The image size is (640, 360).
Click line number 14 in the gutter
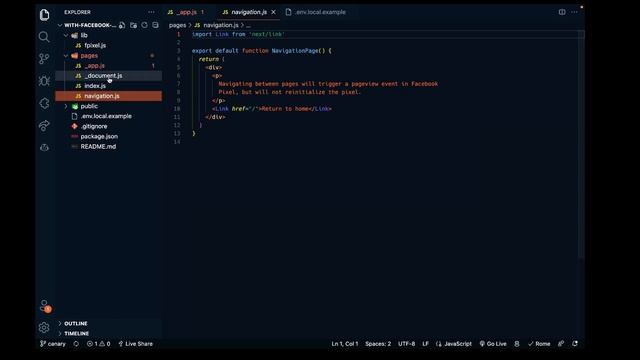coord(177,142)
